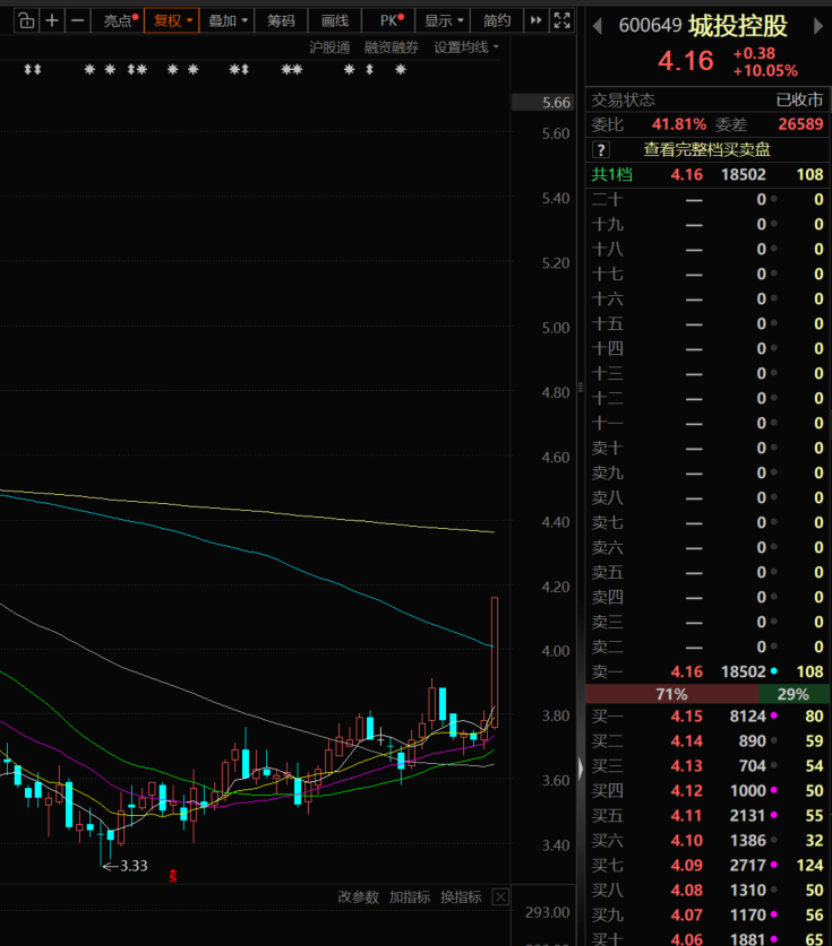This screenshot has width=832, height=946.
Task: Open the PK comparison feature
Action: (391, 21)
